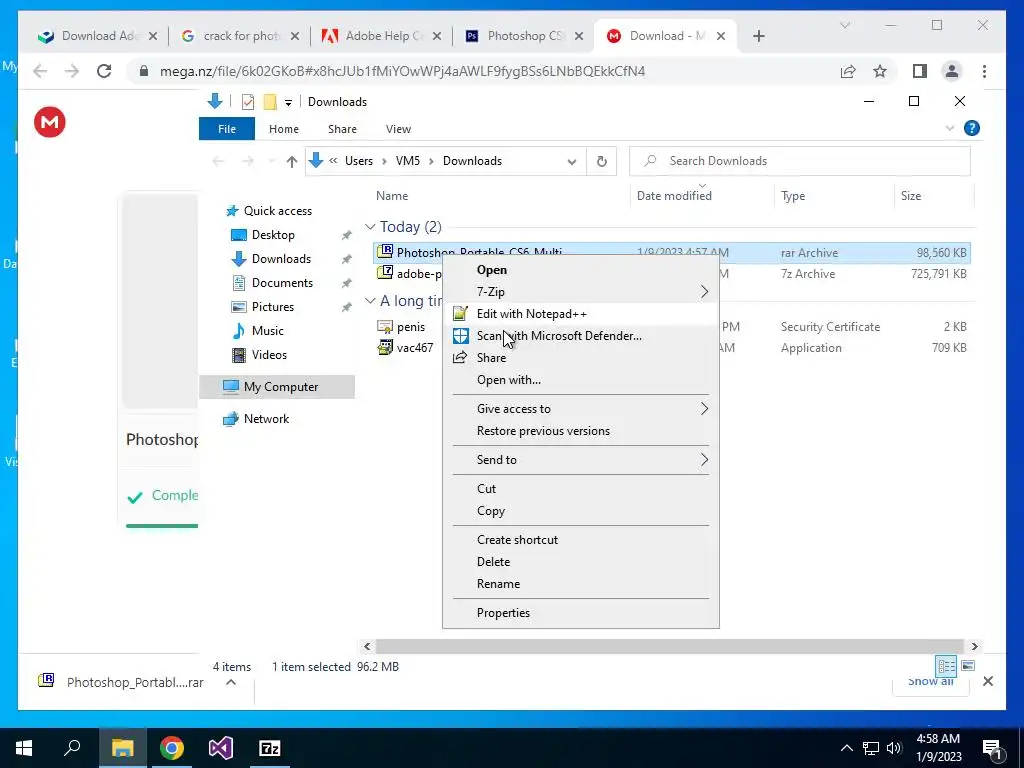The image size is (1024, 768).
Task: Open the quick access toolbar customize dropdown
Action: point(288,103)
